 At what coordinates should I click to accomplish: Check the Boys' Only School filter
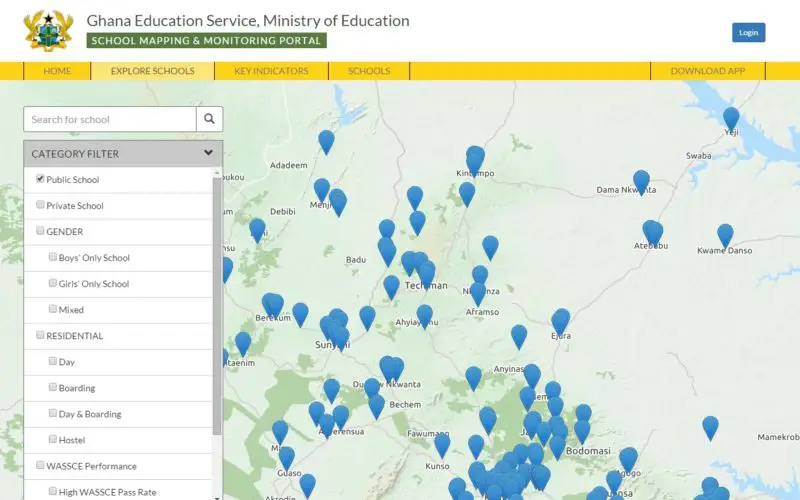(53, 257)
